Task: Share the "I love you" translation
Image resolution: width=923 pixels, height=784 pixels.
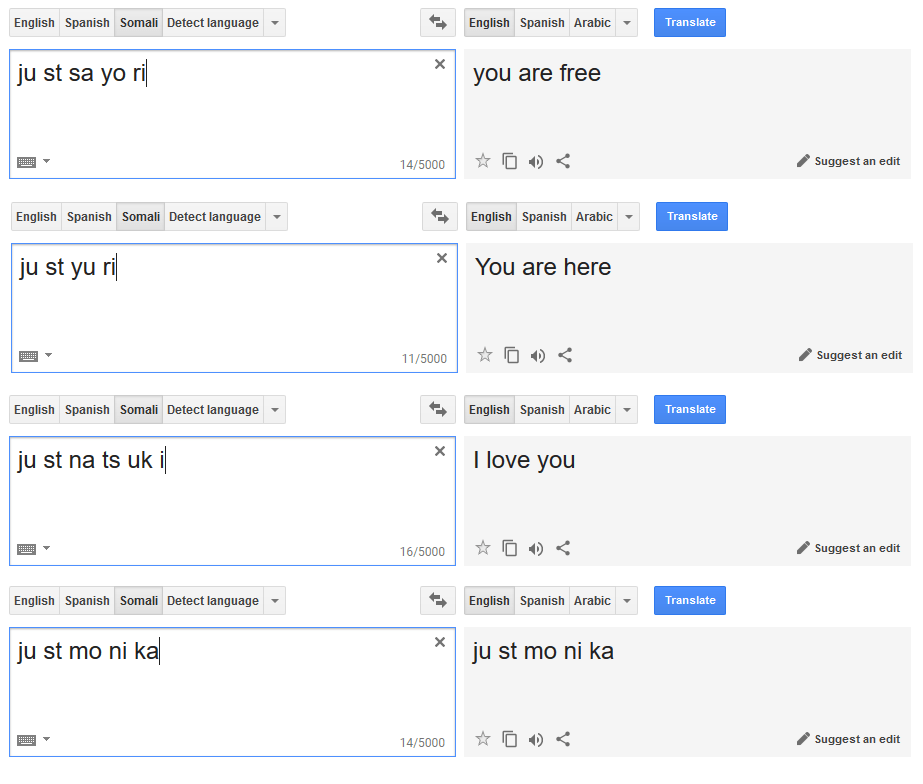Action: click(565, 547)
